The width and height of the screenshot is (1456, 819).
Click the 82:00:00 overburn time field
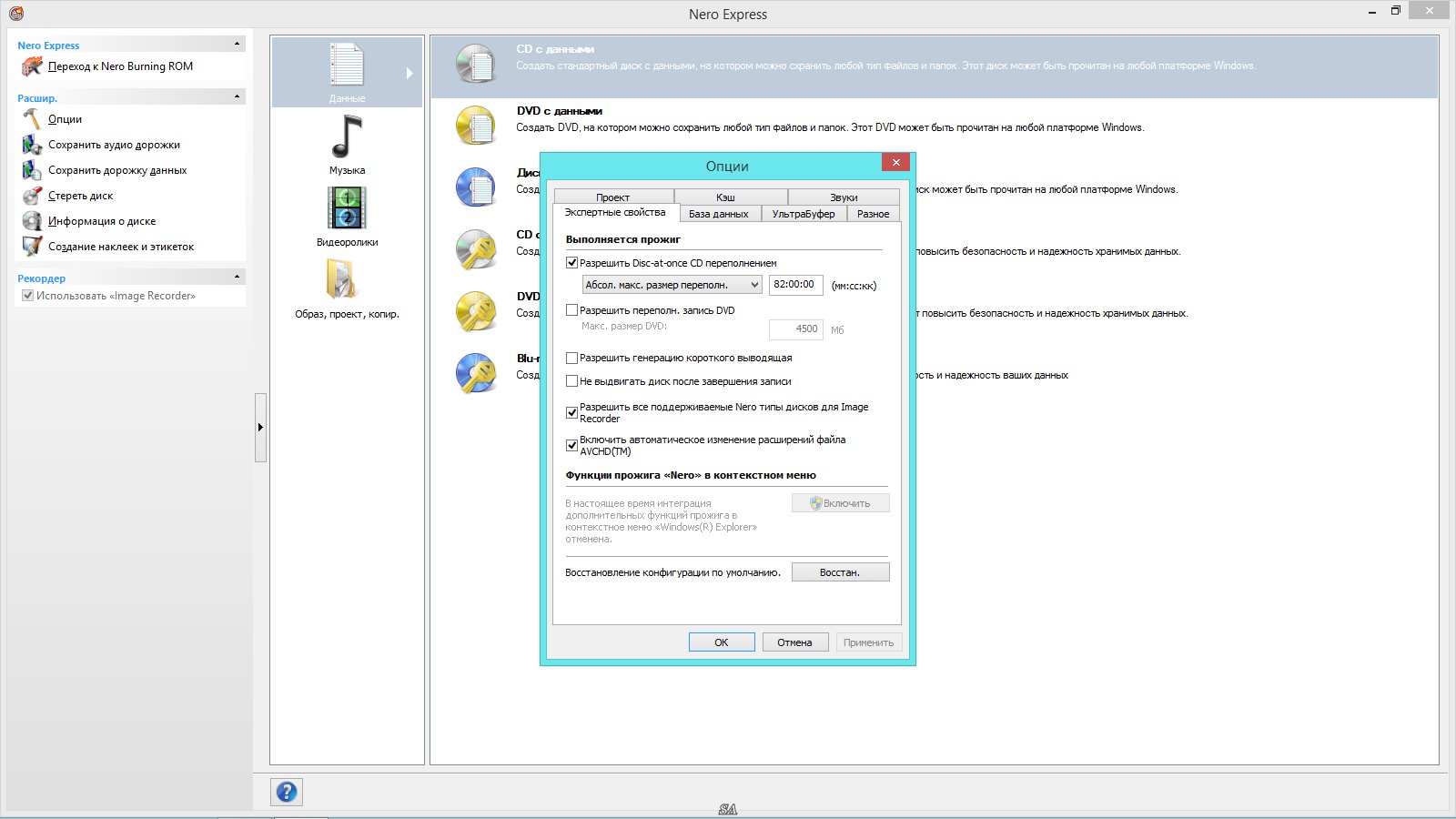tap(796, 285)
